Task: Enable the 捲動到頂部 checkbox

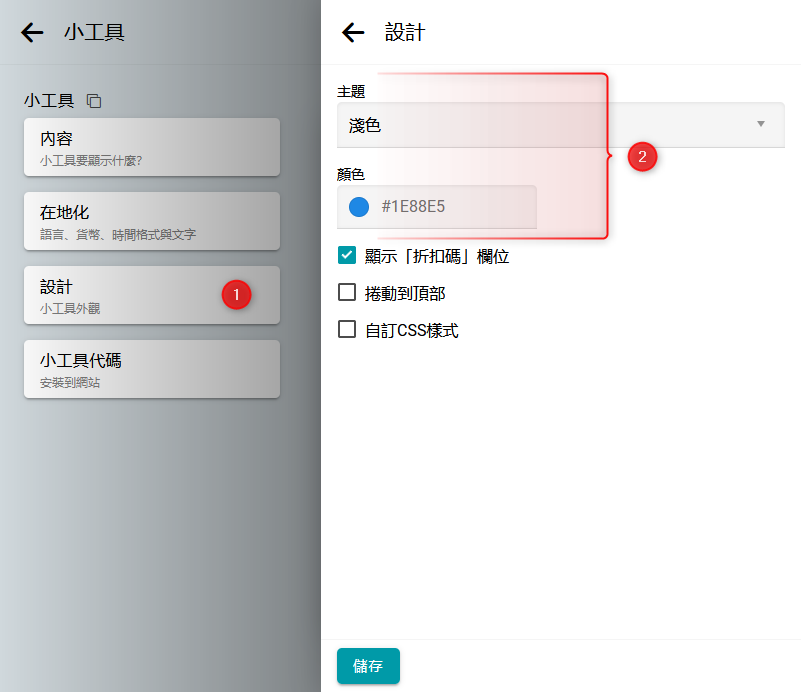Action: 347,293
